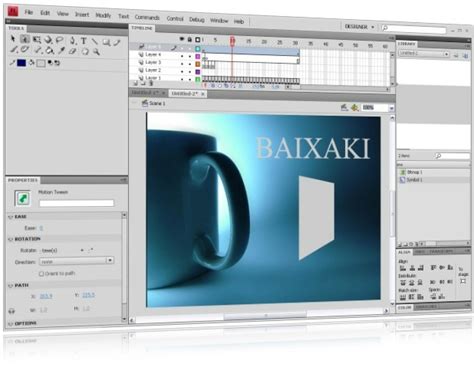Open the DESIGNER workspace dropdown
Screen dimensions: 474x367
point(360,27)
